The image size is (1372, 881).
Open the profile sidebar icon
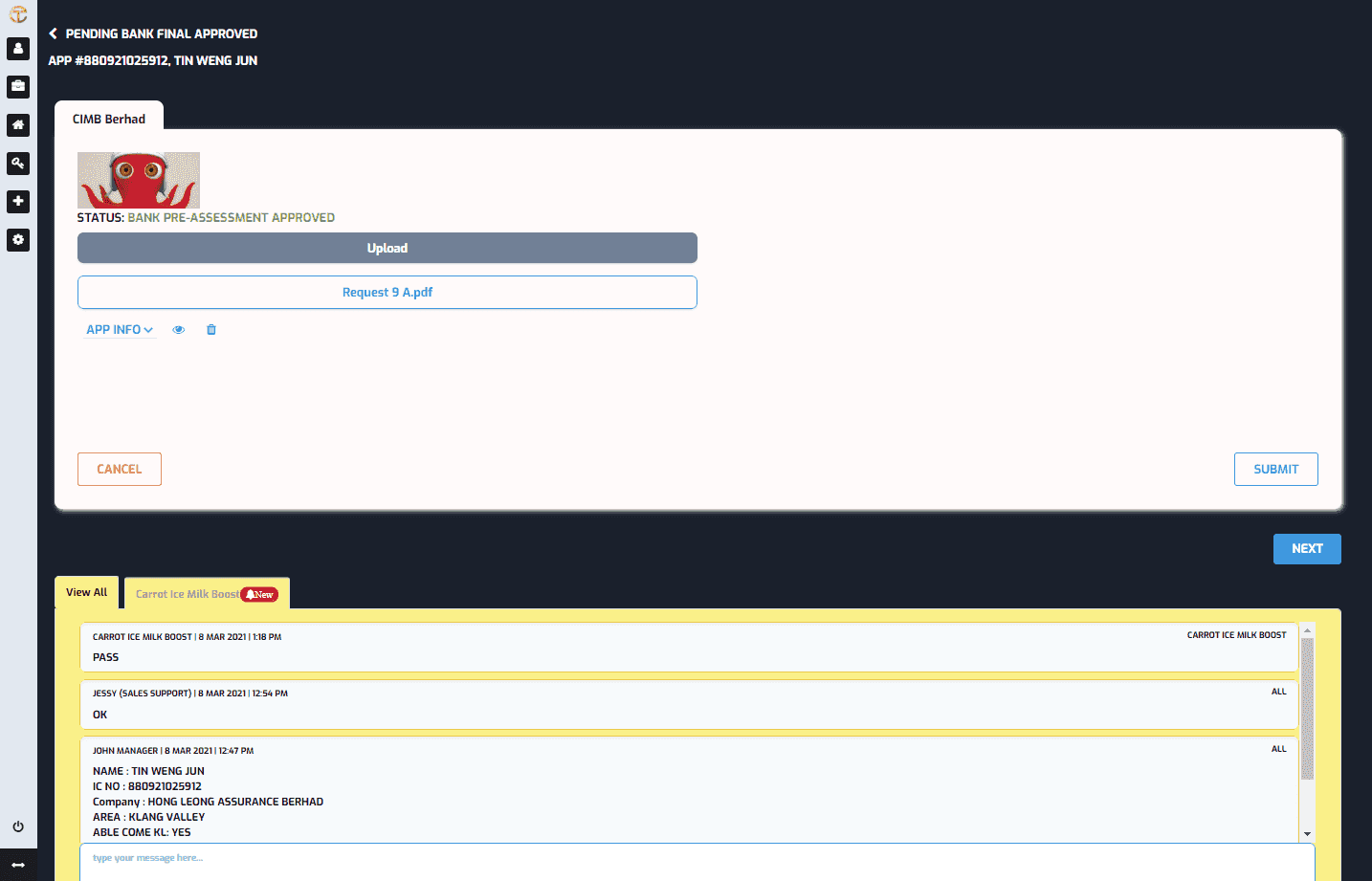[17, 48]
